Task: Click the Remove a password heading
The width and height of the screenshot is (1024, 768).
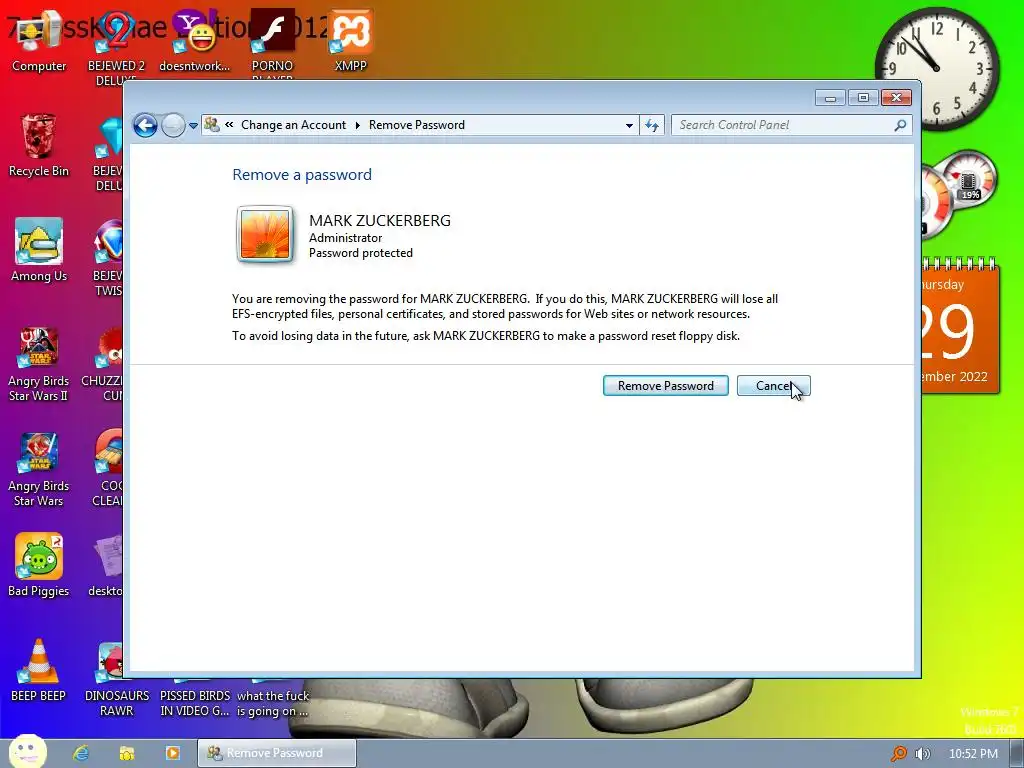Action: coord(302,174)
